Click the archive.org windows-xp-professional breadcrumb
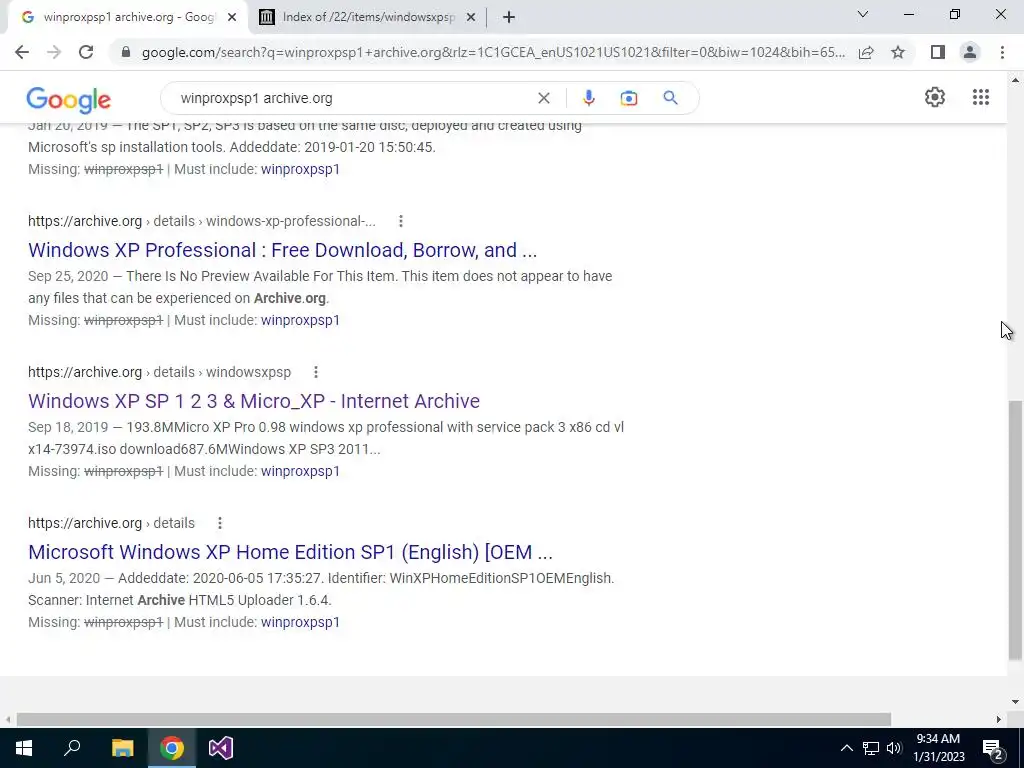1024x768 pixels. pos(202,221)
